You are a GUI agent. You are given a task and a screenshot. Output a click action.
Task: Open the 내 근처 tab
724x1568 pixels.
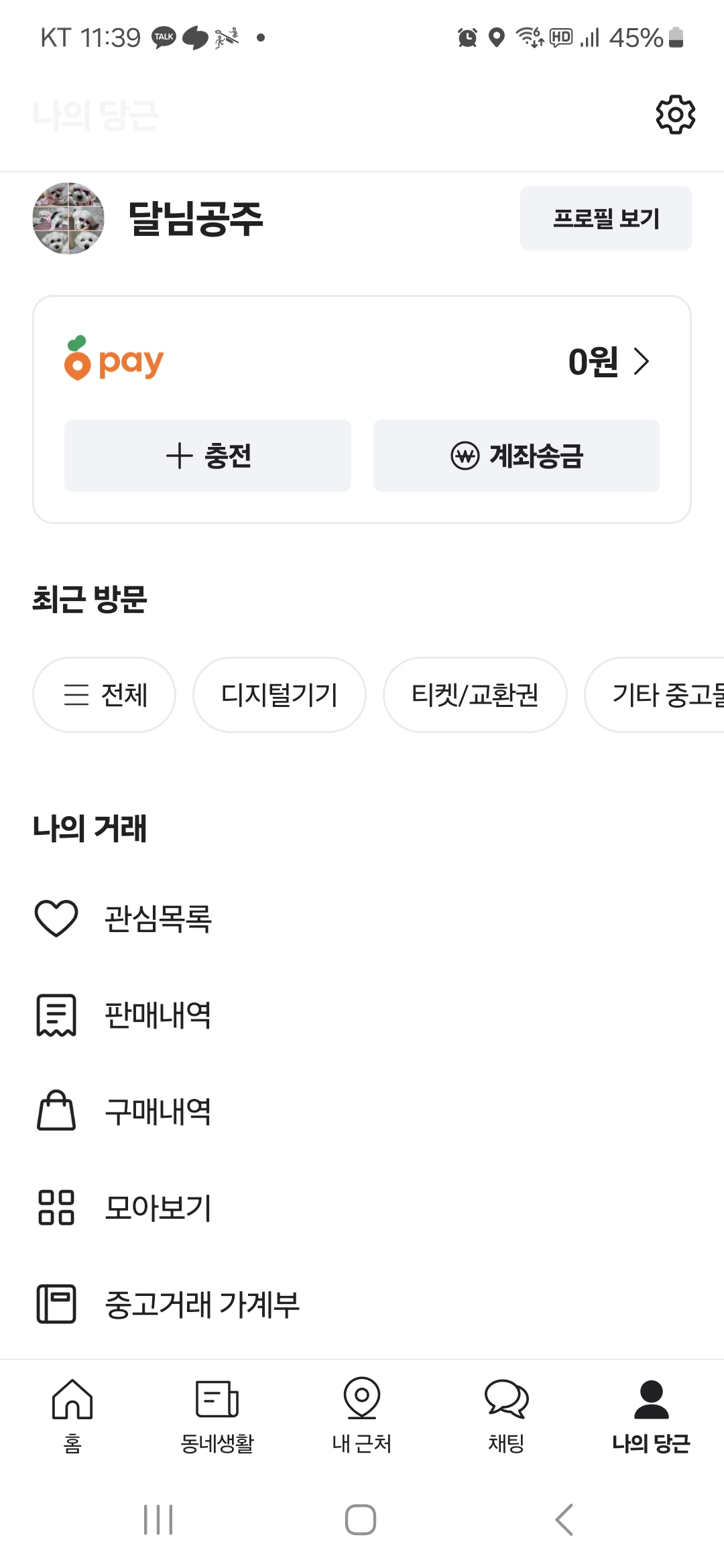pos(362,1414)
